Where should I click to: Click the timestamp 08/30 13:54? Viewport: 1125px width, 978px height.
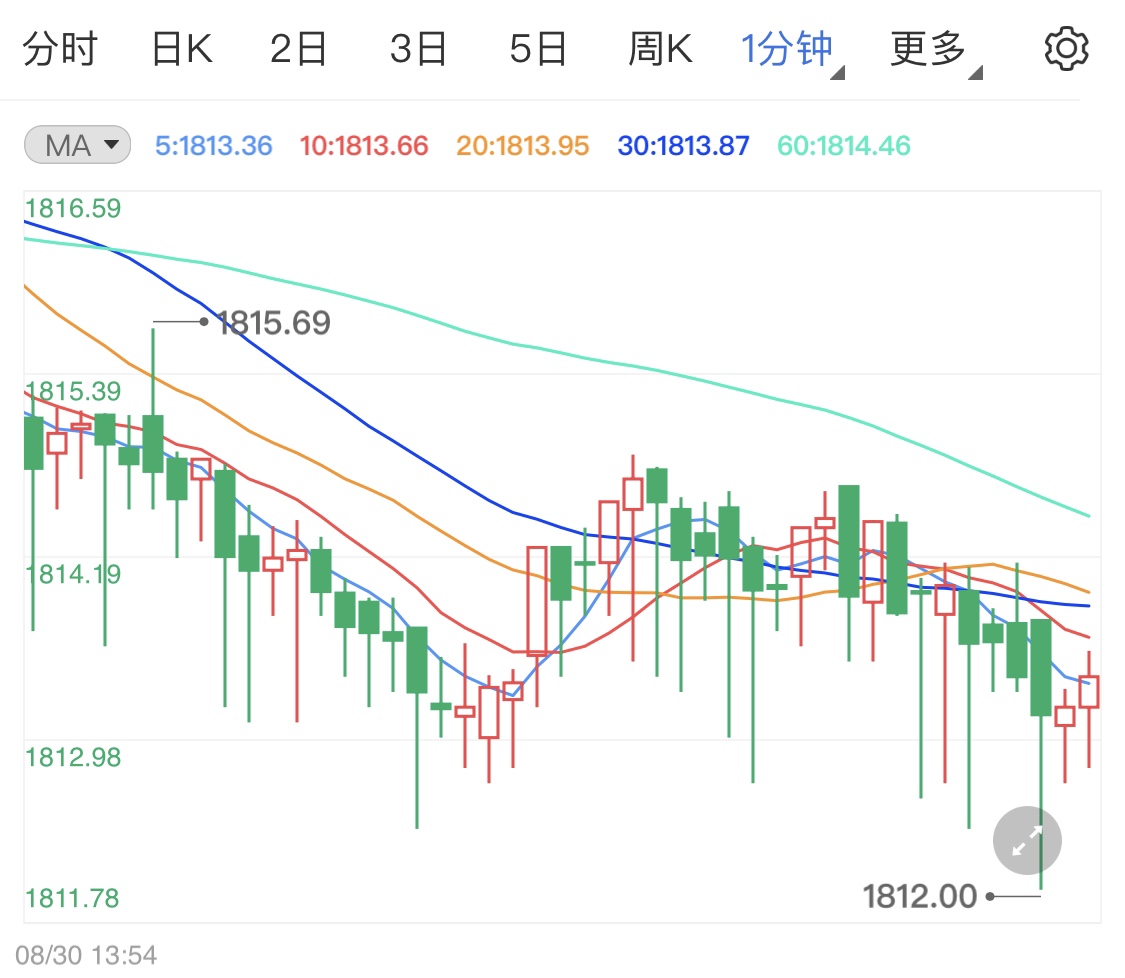pos(86,955)
